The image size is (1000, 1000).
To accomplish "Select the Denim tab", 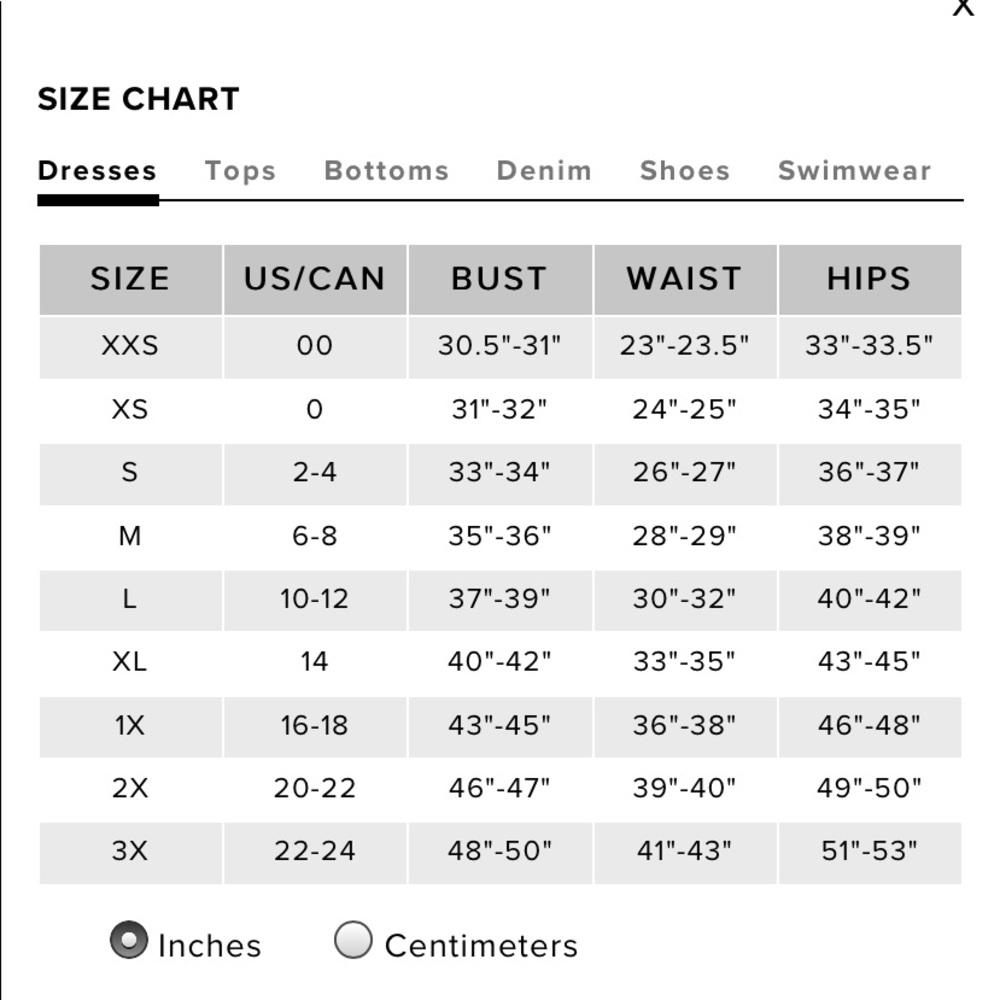I will click(x=544, y=171).
